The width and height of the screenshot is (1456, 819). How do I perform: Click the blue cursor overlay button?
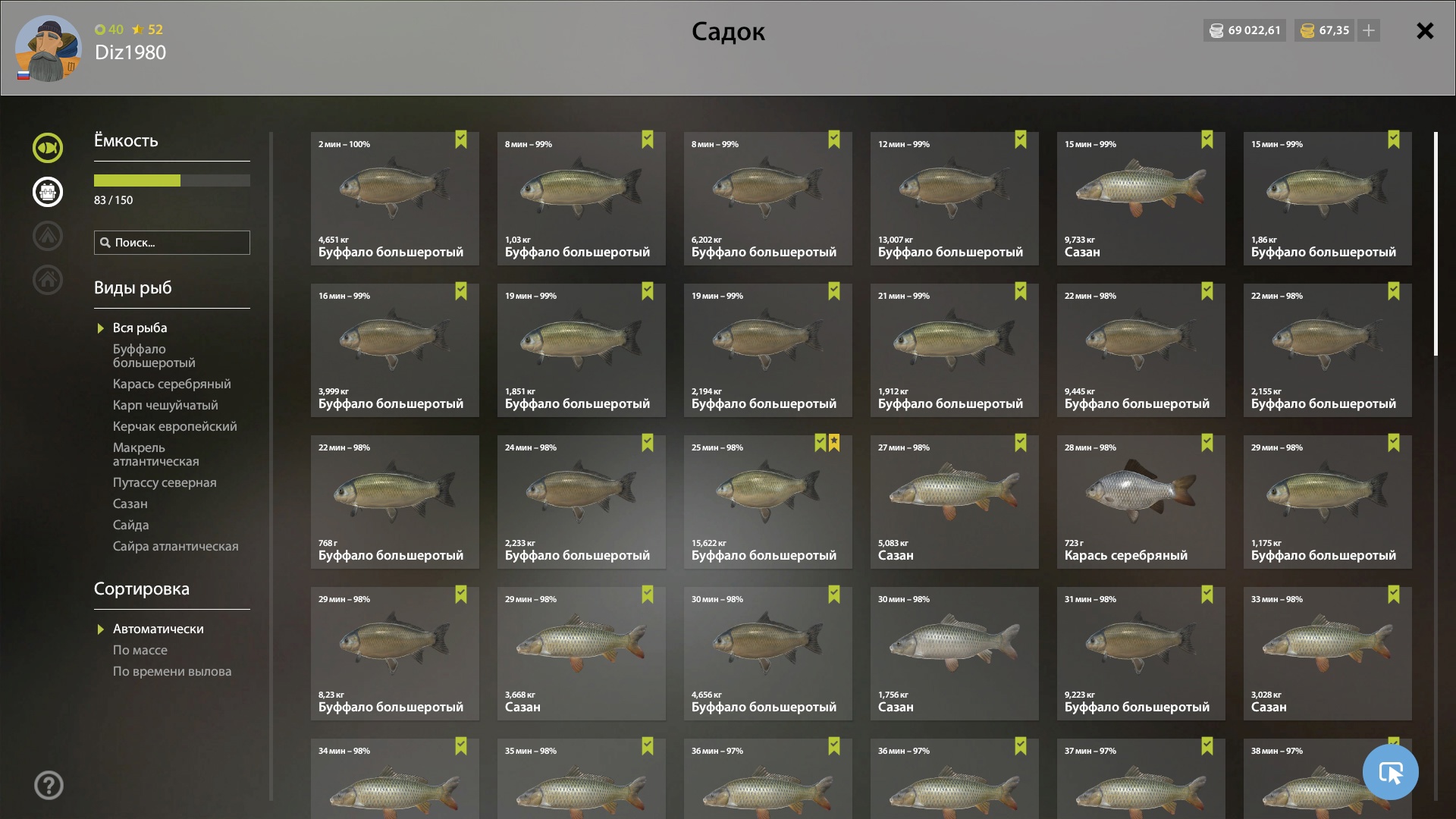point(1390,772)
